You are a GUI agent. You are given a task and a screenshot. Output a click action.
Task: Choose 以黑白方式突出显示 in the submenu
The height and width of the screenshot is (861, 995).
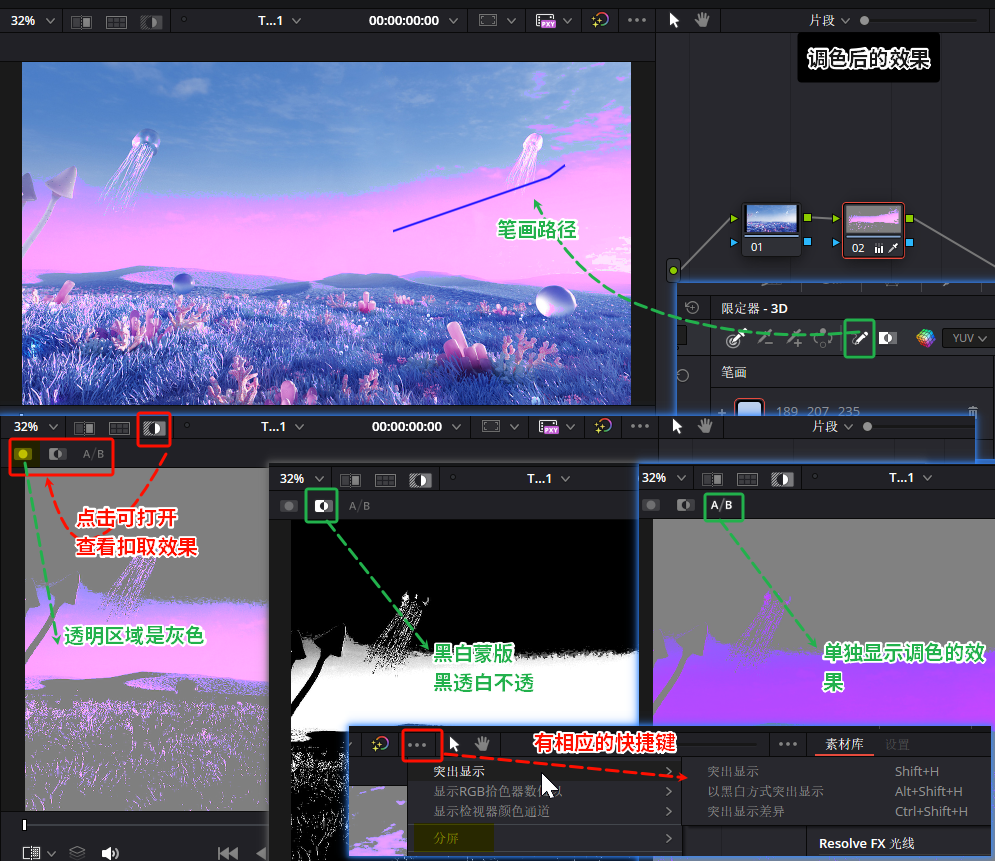pos(836,791)
